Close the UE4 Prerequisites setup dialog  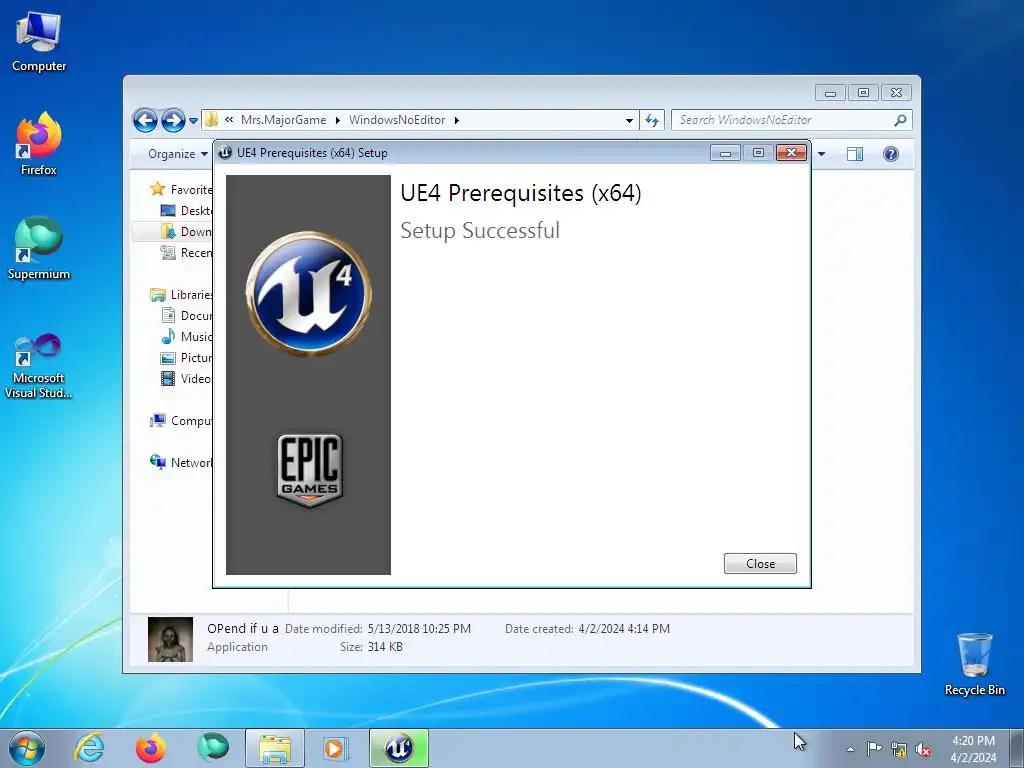tap(760, 564)
